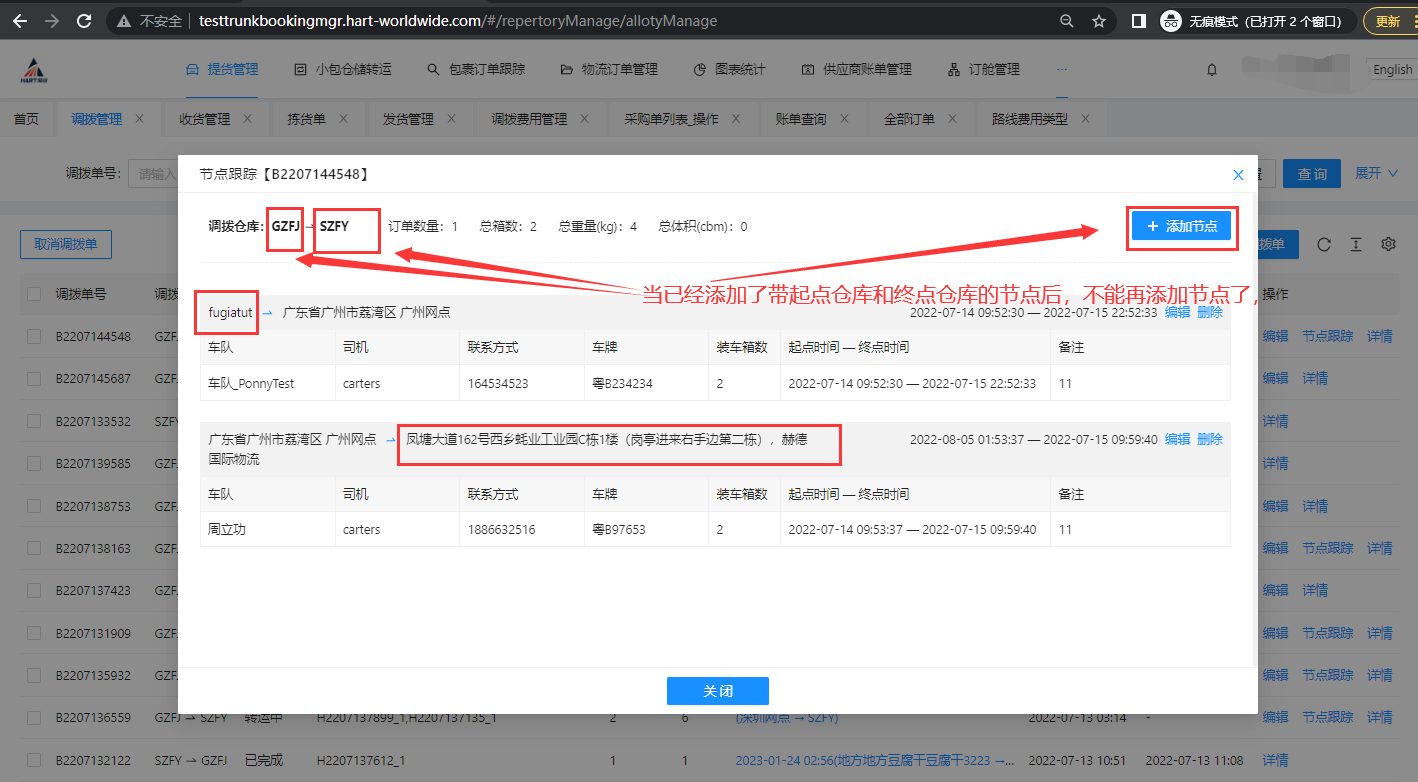Click the 添加节点 button
Viewport: 1418px width, 782px height.
pyautogui.click(x=1182, y=227)
